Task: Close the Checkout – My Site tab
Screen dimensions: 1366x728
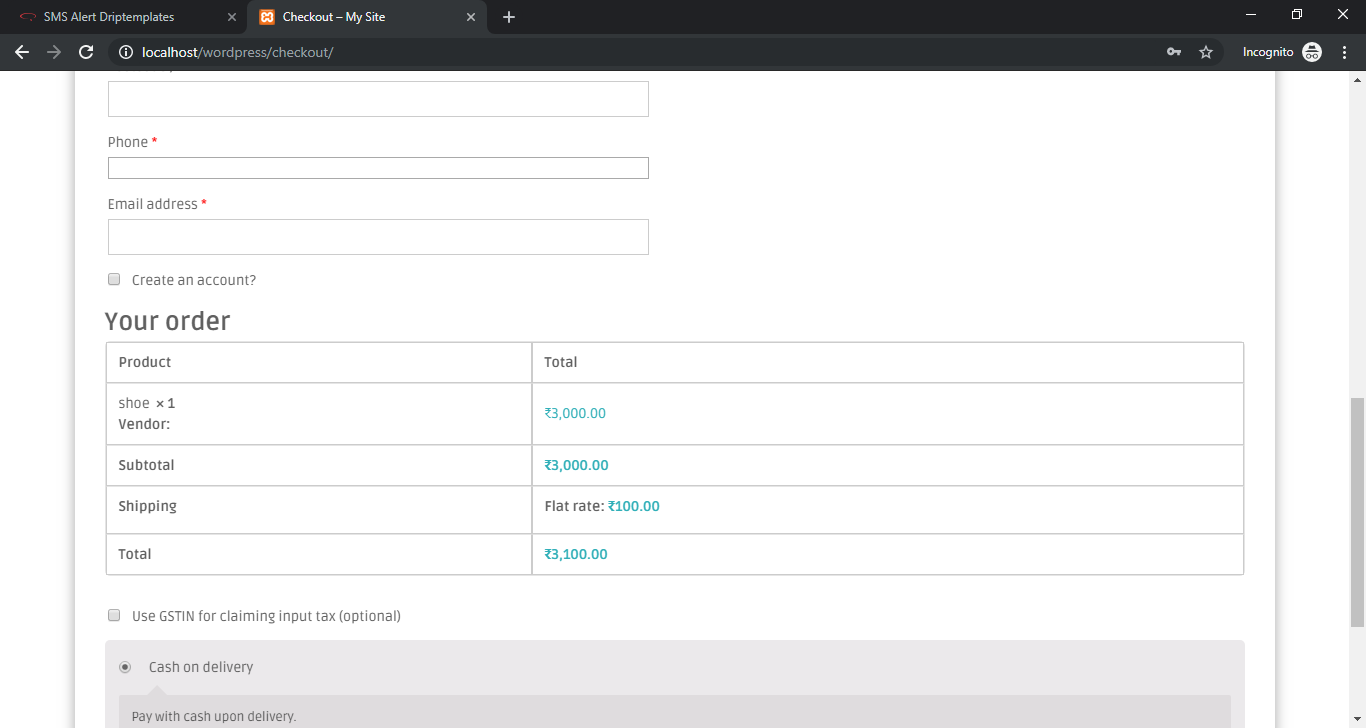Action: coord(471,17)
